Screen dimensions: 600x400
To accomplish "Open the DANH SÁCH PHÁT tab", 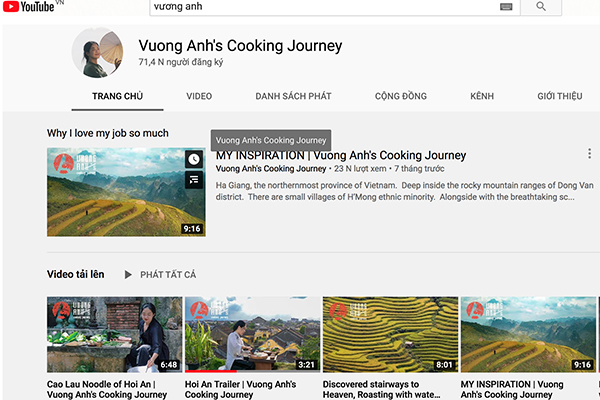I will 293,96.
